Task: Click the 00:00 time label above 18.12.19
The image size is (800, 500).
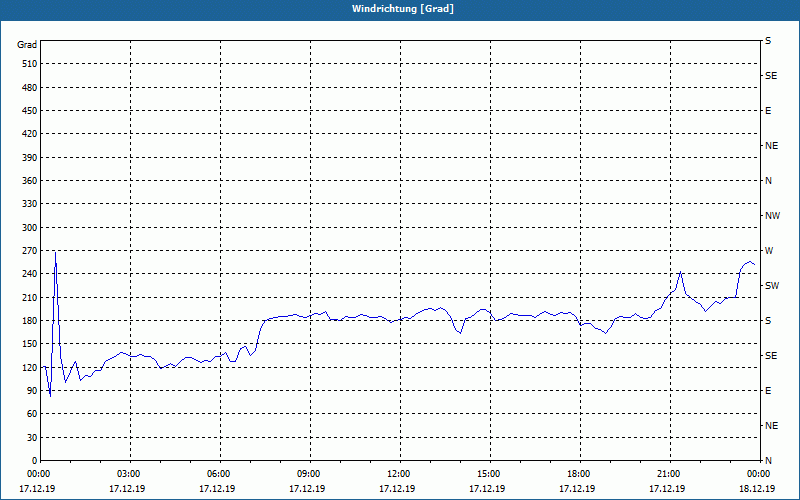Action: [x=759, y=474]
